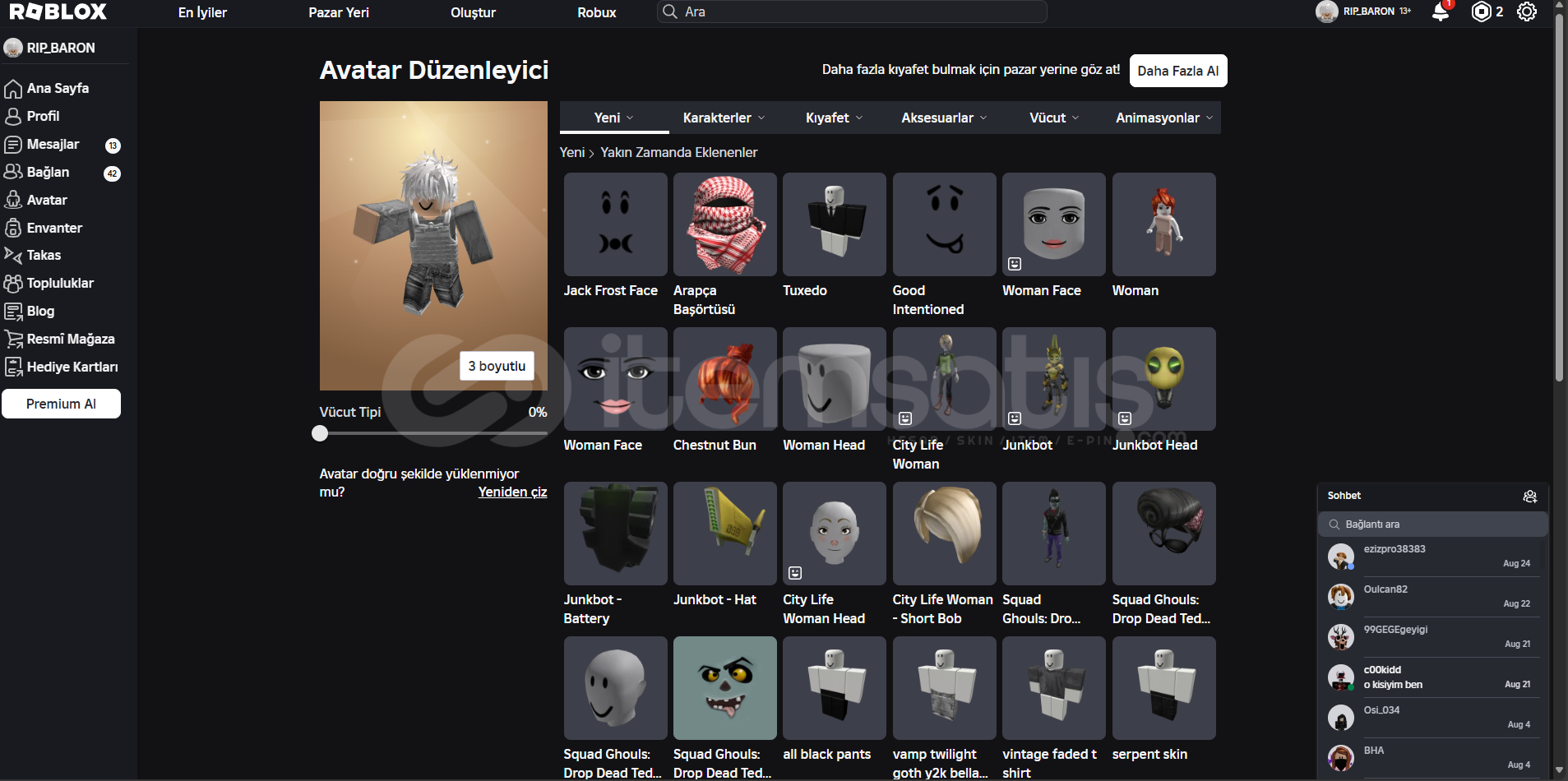Expand the Kıyafet dropdown
Image resolution: width=1568 pixels, height=781 pixels.
click(x=834, y=118)
